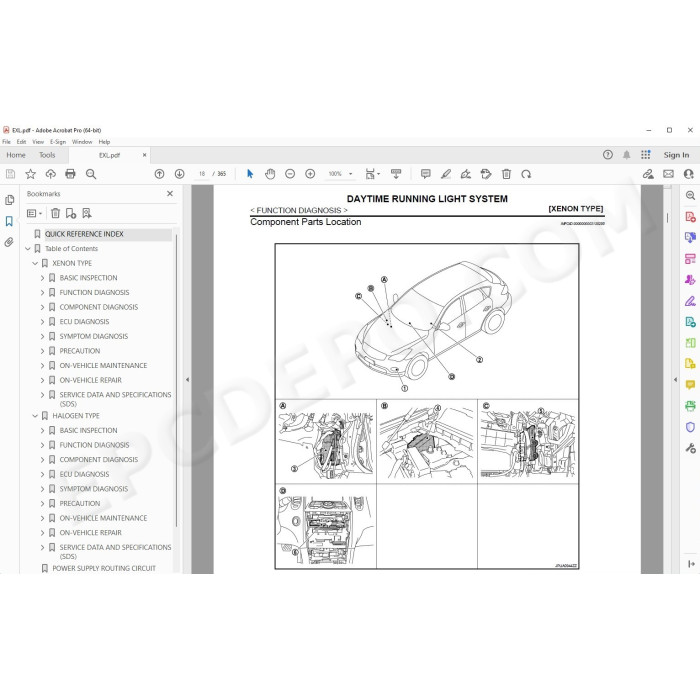The image size is (700, 700).
Task: Collapse the left navigation pane arrow
Action: [188, 379]
